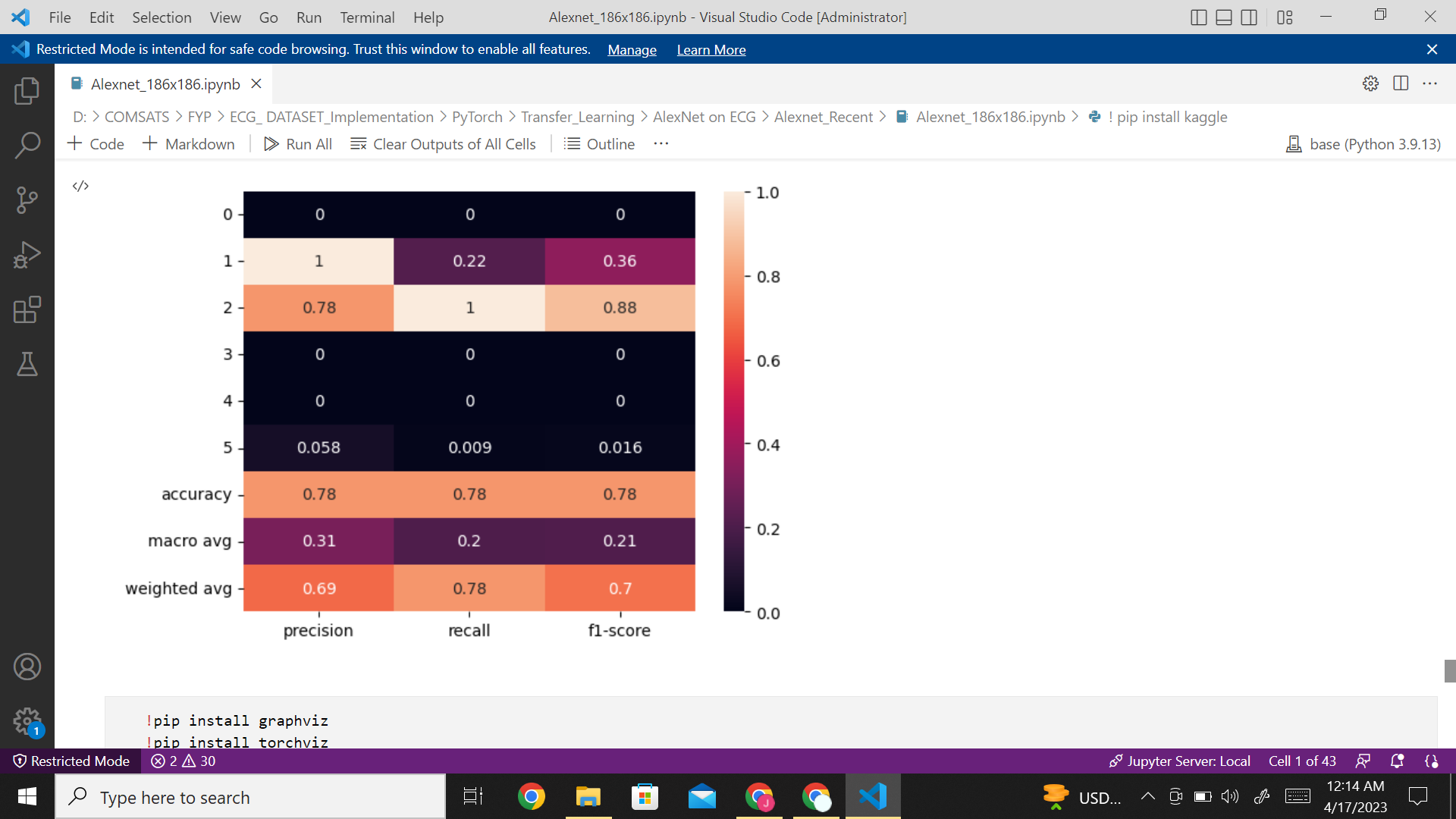Open the Explorer view in activity bar
The image size is (1456, 819).
point(27,91)
